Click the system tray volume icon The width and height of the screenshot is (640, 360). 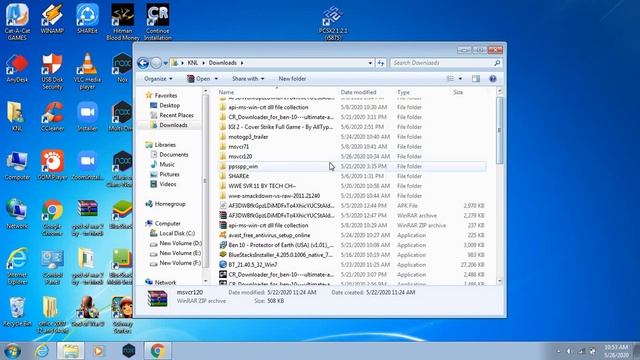pos(570,351)
